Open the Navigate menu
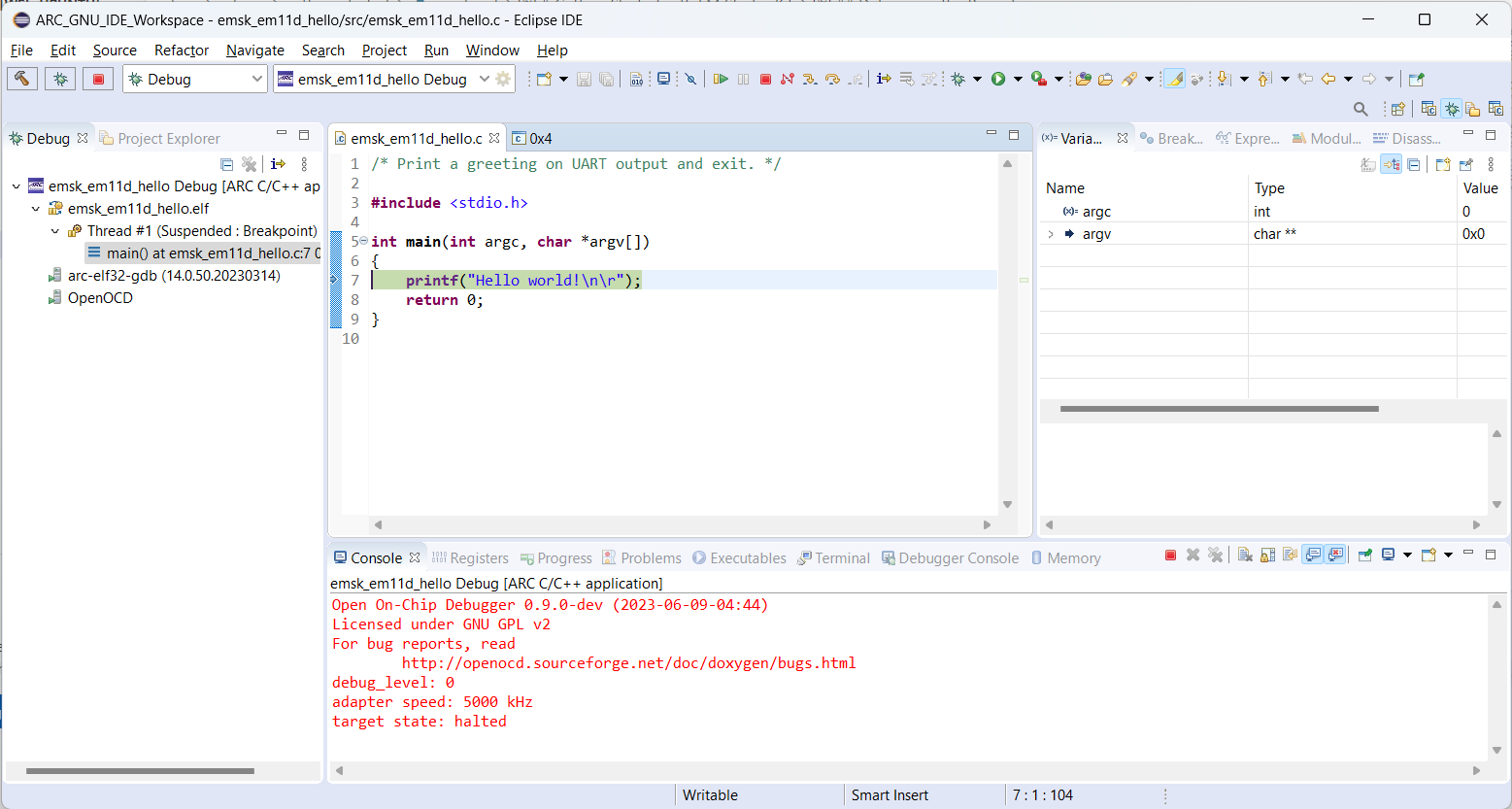1512x809 pixels. (x=255, y=51)
